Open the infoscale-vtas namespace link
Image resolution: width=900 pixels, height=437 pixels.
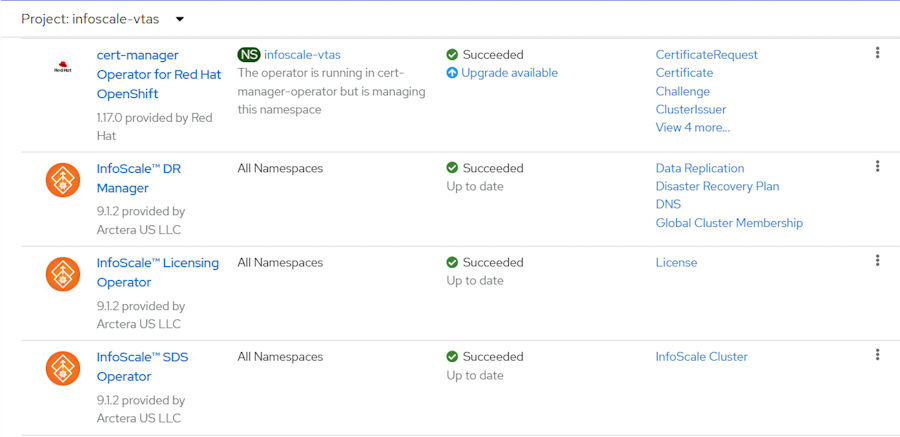pos(302,55)
